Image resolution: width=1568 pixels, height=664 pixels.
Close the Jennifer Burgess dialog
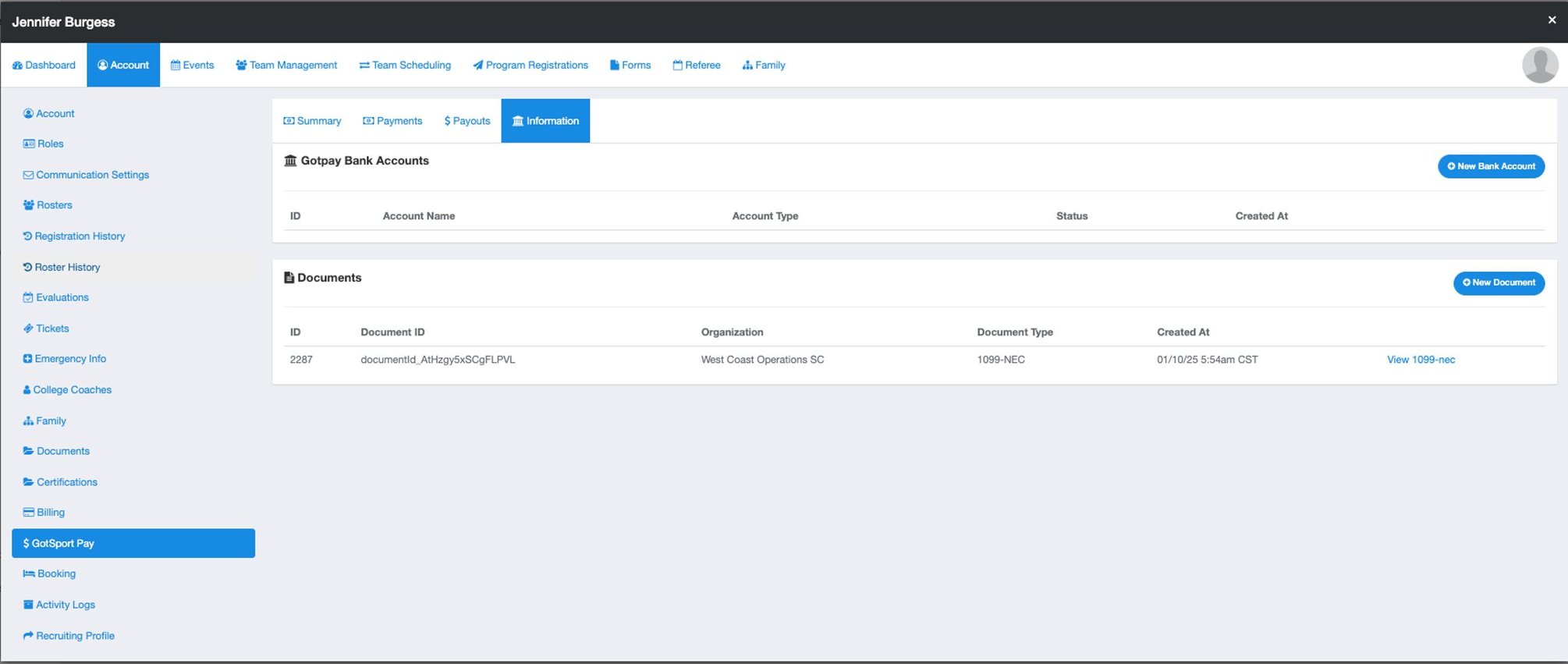click(1552, 20)
